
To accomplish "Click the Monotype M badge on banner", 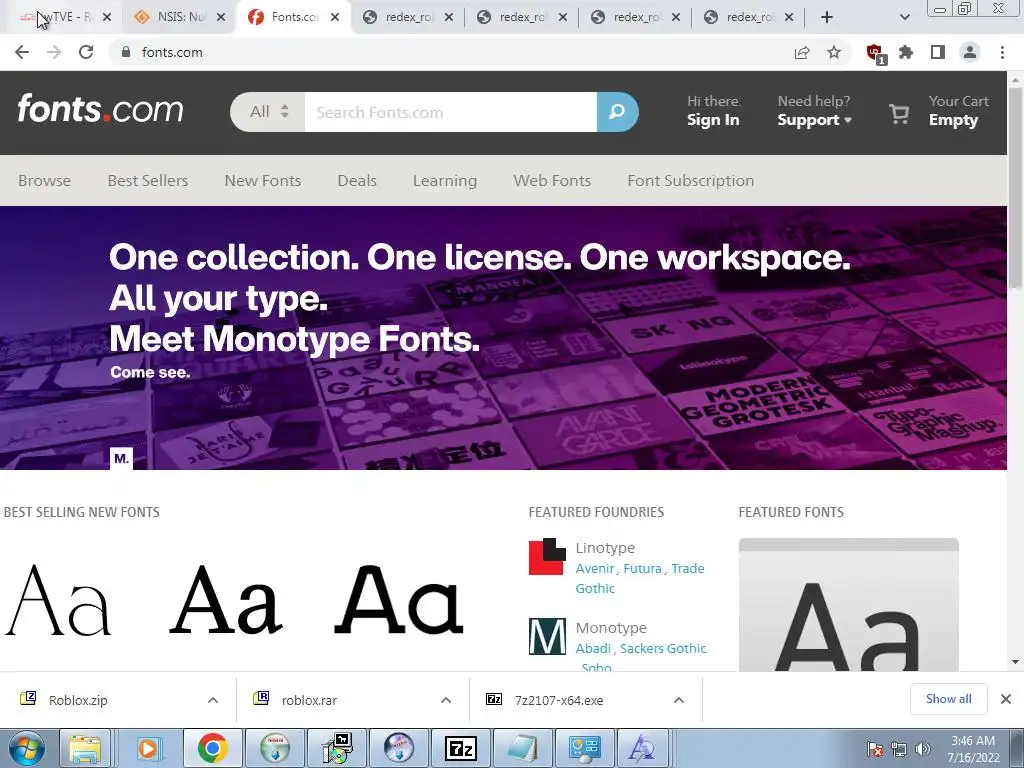I will (121, 458).
